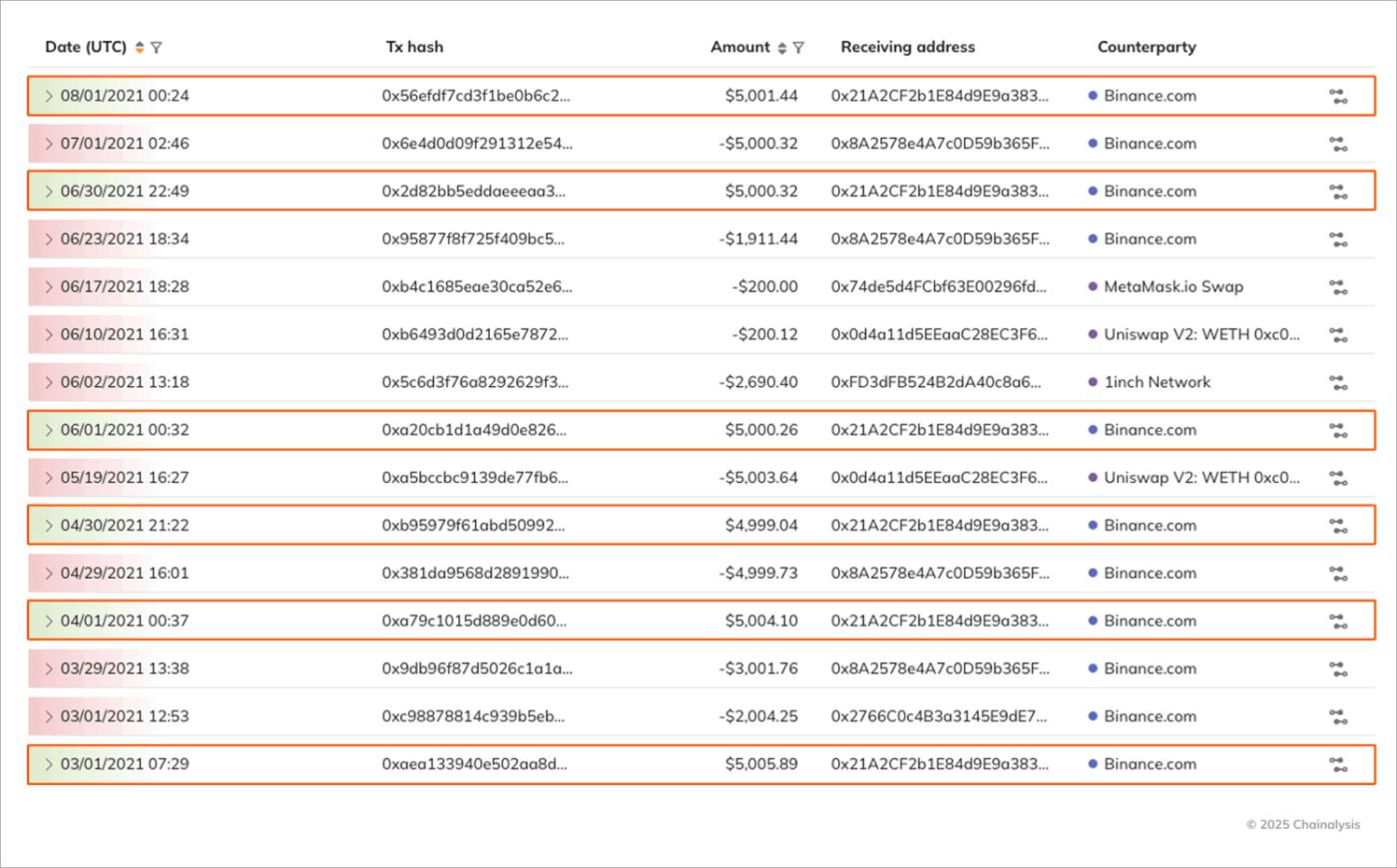Click the Counterparty column header
Viewport: 1397px width, 868px height.
(1147, 47)
